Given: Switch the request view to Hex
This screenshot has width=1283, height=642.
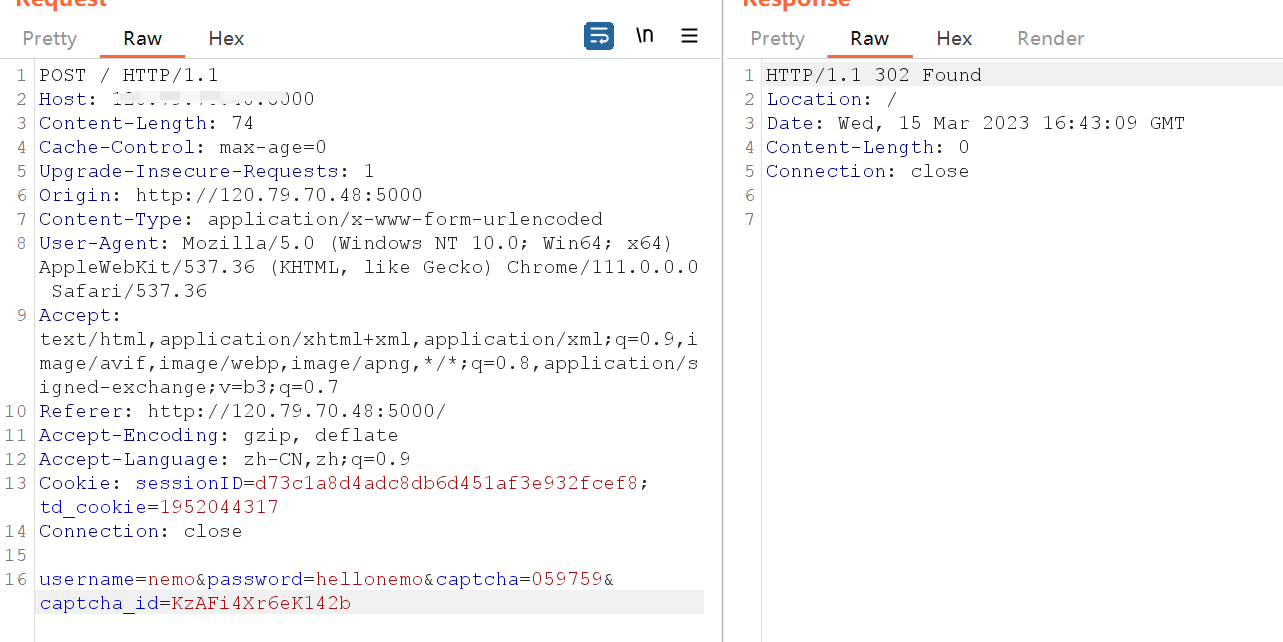Looking at the screenshot, I should 225,38.
